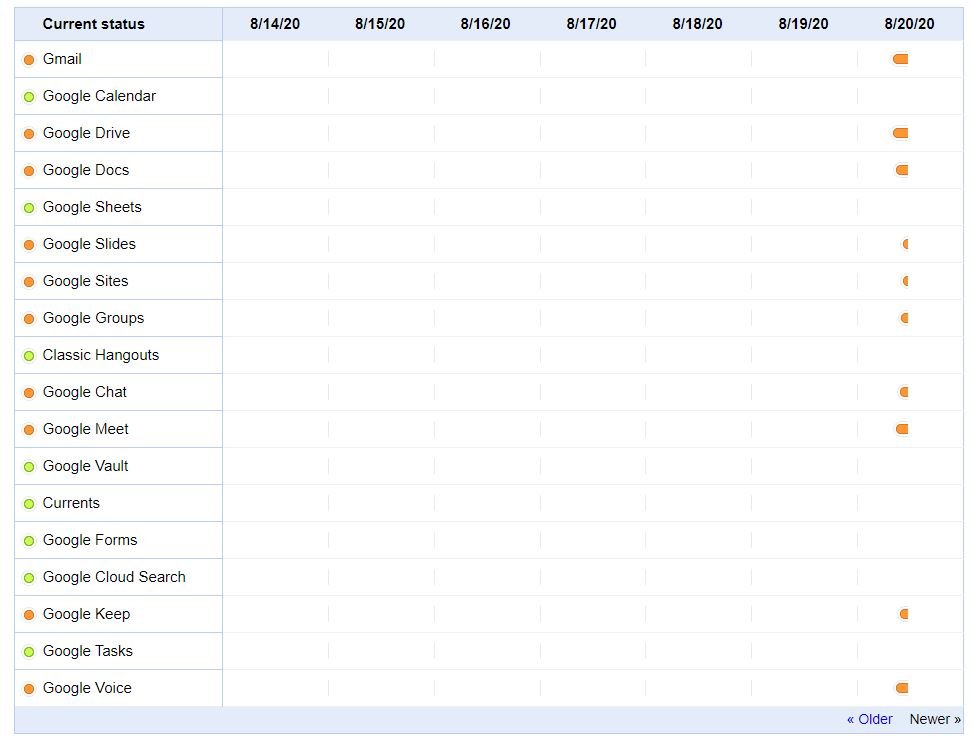Open the Google Drive 8/20/20 outage marker
The image size is (973, 743).
pos(900,133)
